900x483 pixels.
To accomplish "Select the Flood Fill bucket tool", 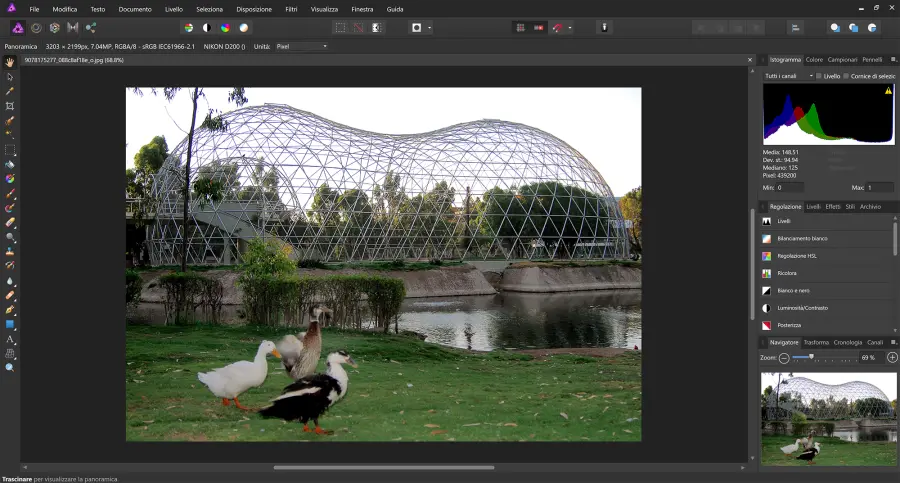I will point(10,164).
